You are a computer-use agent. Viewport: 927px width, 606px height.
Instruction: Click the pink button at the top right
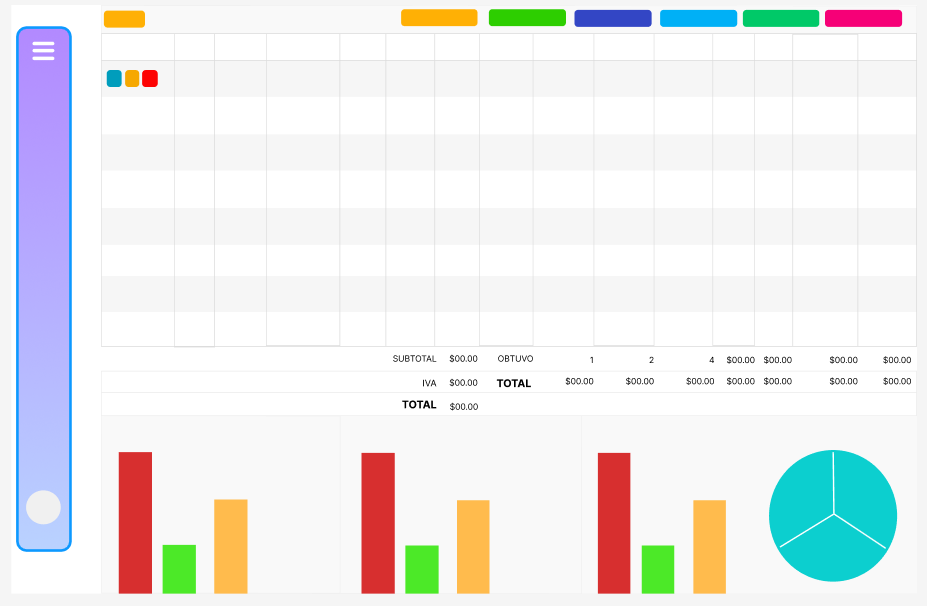click(863, 18)
